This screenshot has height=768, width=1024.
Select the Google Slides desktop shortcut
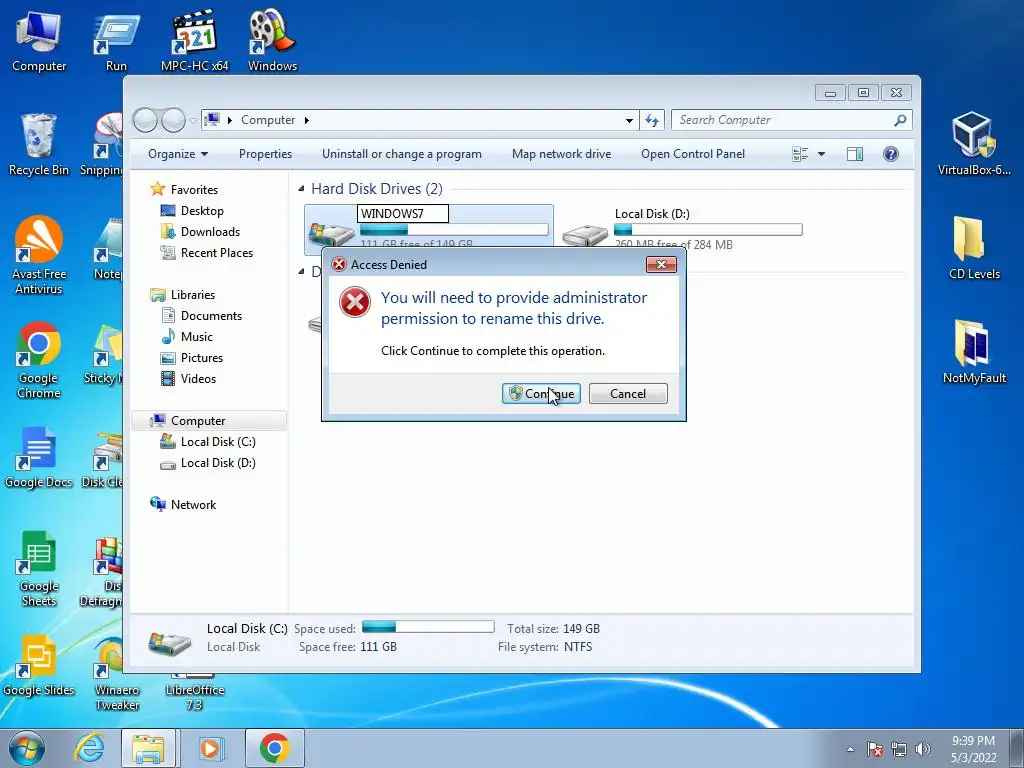tap(39, 665)
